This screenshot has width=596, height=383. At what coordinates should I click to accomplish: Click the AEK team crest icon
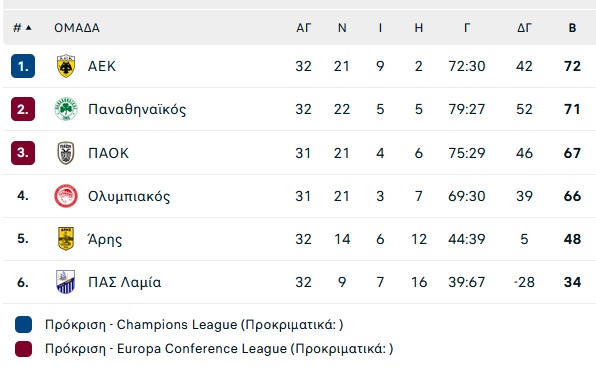66,66
